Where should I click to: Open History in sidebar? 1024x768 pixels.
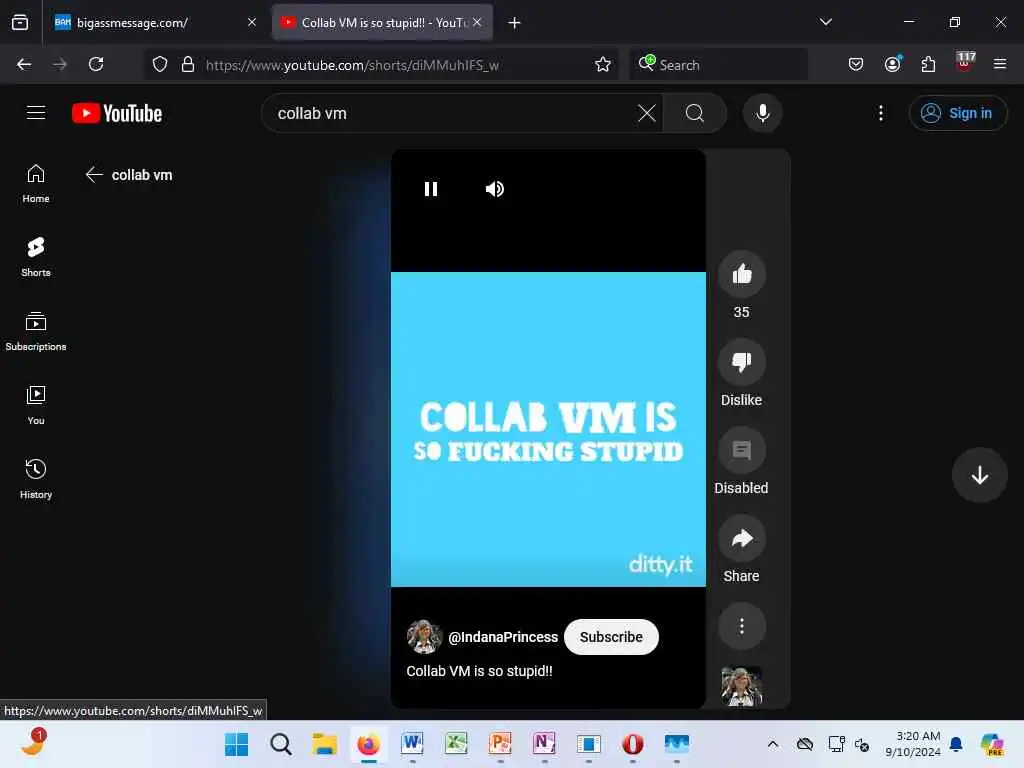[36, 479]
